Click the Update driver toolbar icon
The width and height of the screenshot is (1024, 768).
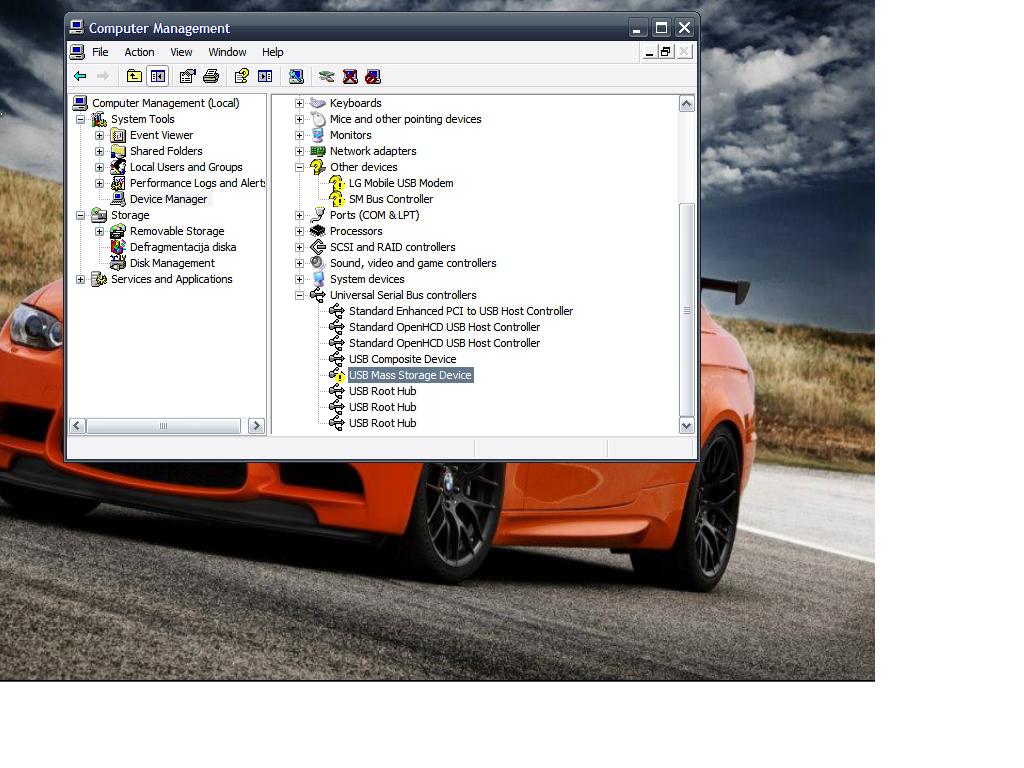click(326, 76)
